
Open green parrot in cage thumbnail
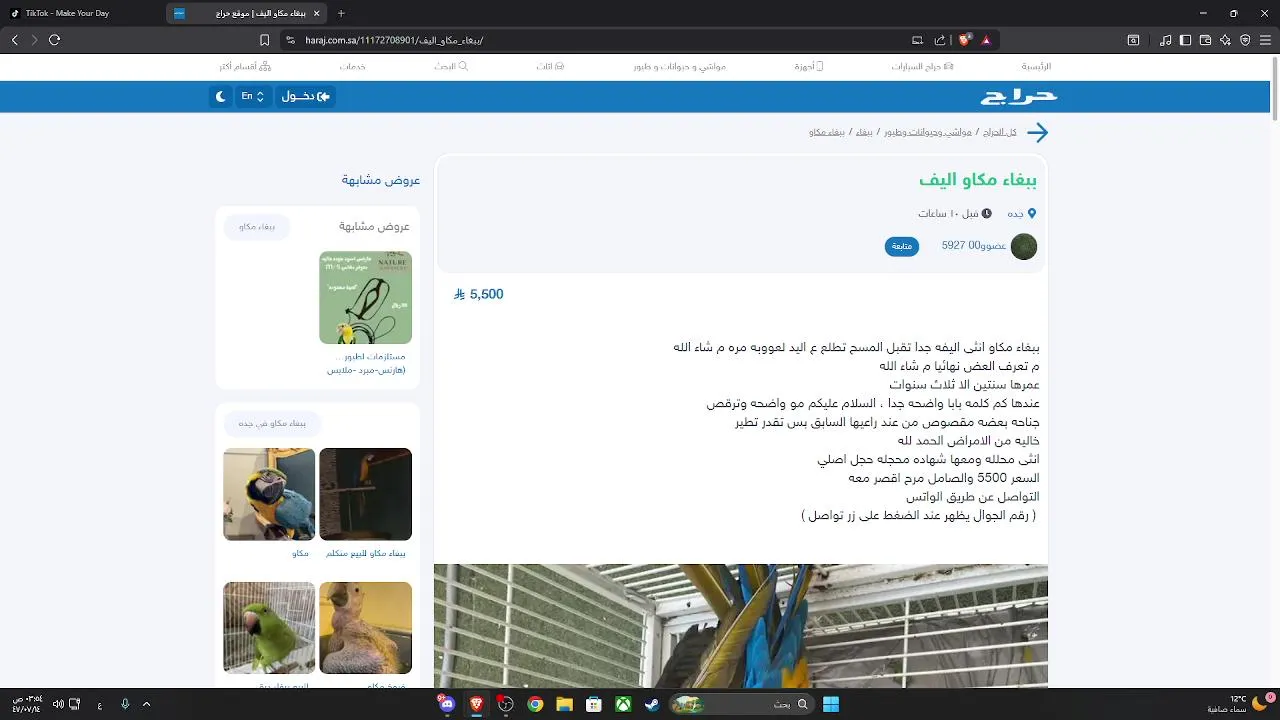269,628
